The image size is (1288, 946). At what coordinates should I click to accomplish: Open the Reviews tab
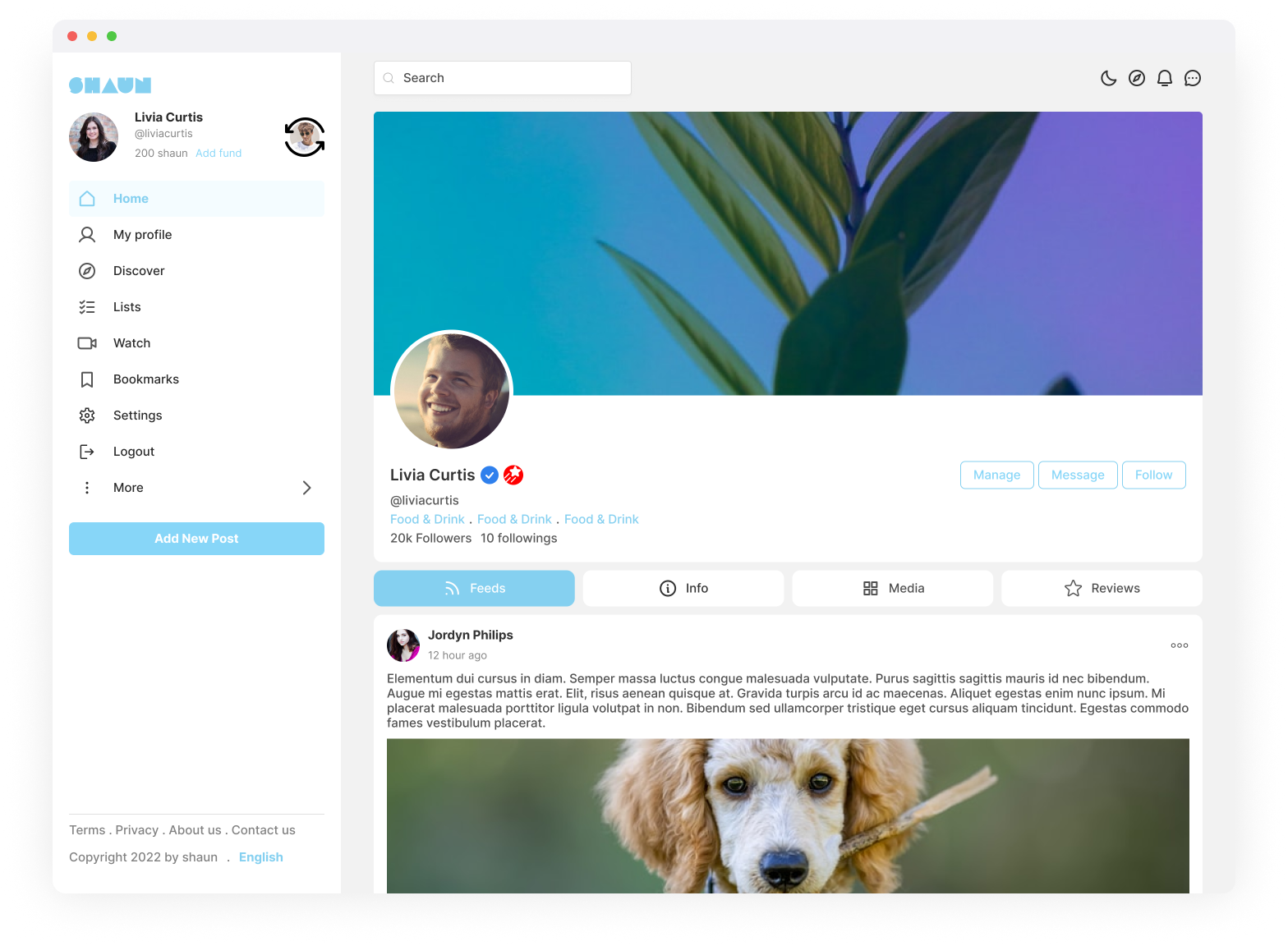click(x=1102, y=588)
